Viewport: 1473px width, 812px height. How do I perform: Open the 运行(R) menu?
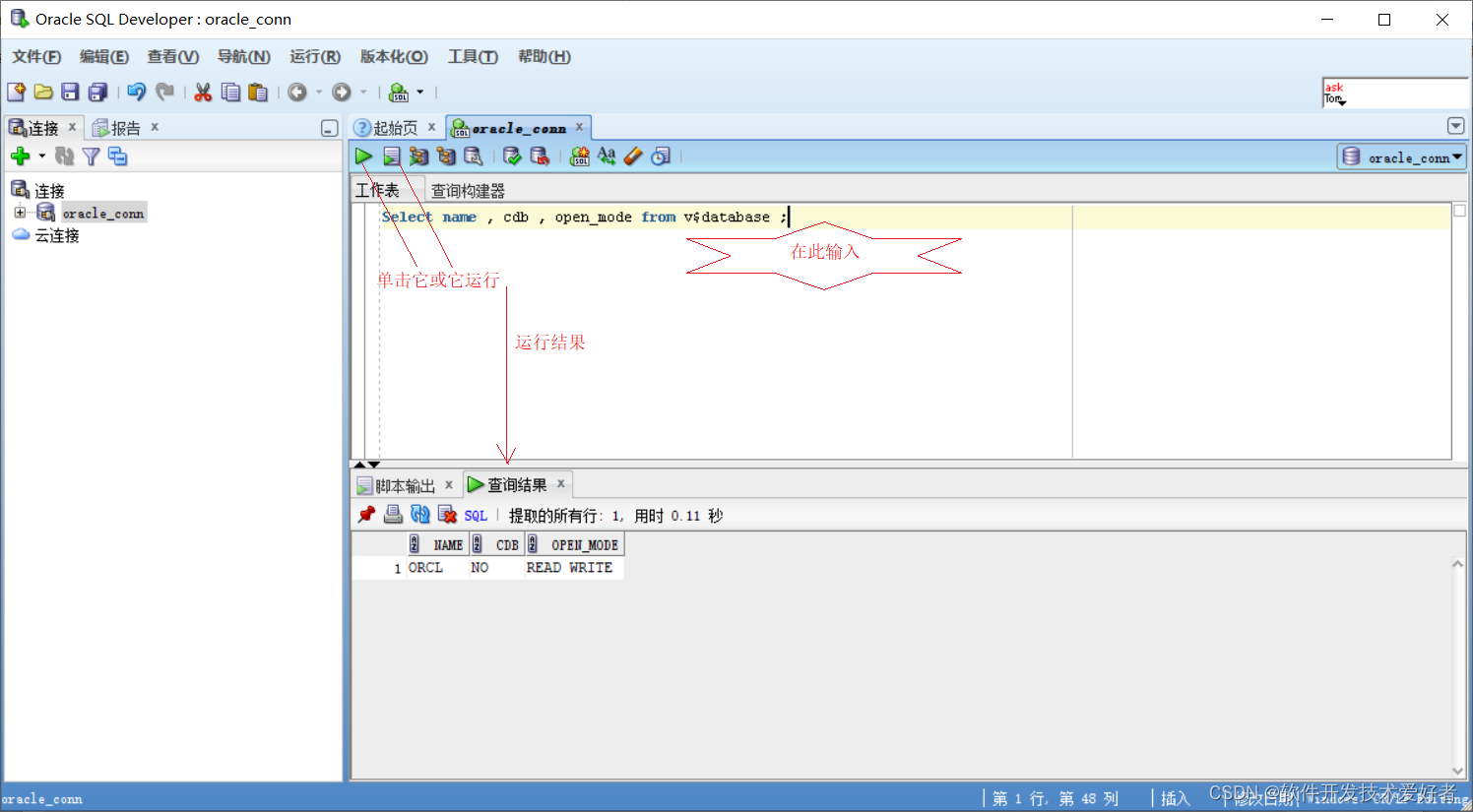point(314,57)
